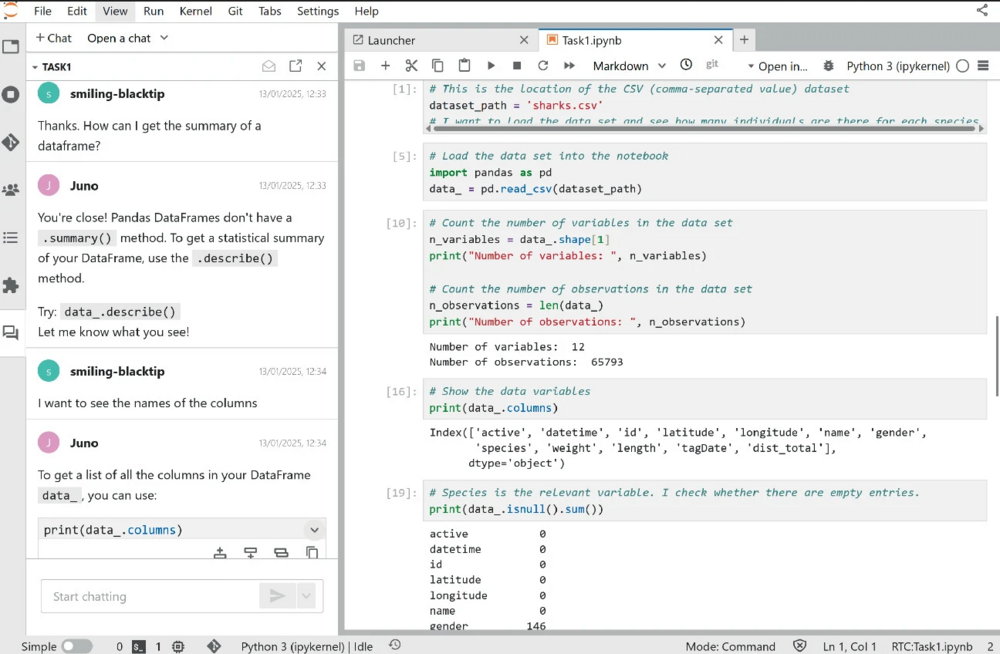Viewport: 1000px width, 654px height.
Task: Close the Task1.ipynb tab
Action: (718, 40)
